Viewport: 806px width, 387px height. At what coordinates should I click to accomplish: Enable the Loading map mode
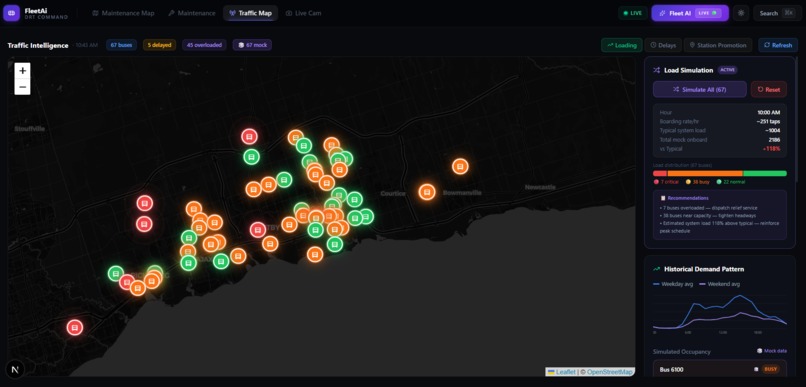(622, 45)
